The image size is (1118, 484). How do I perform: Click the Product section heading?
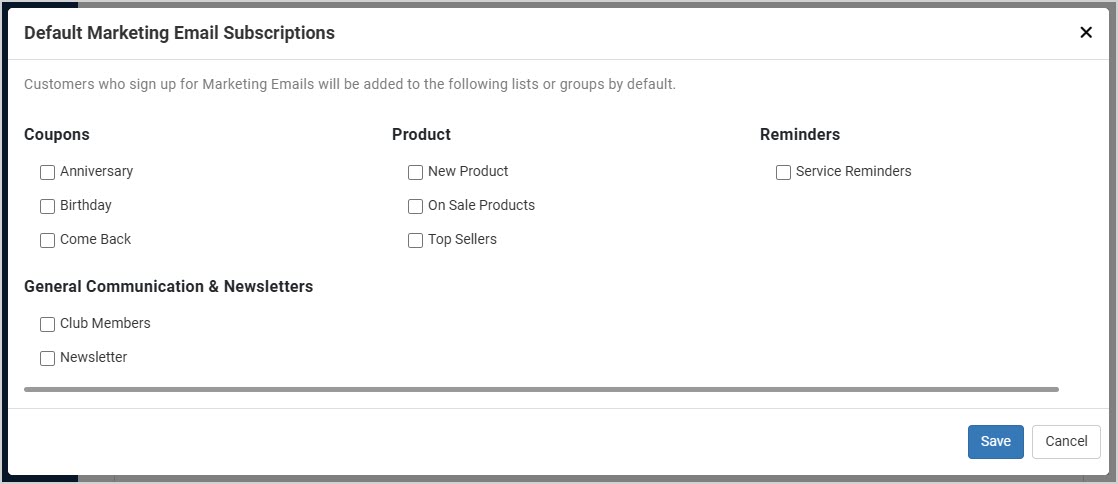pos(421,134)
